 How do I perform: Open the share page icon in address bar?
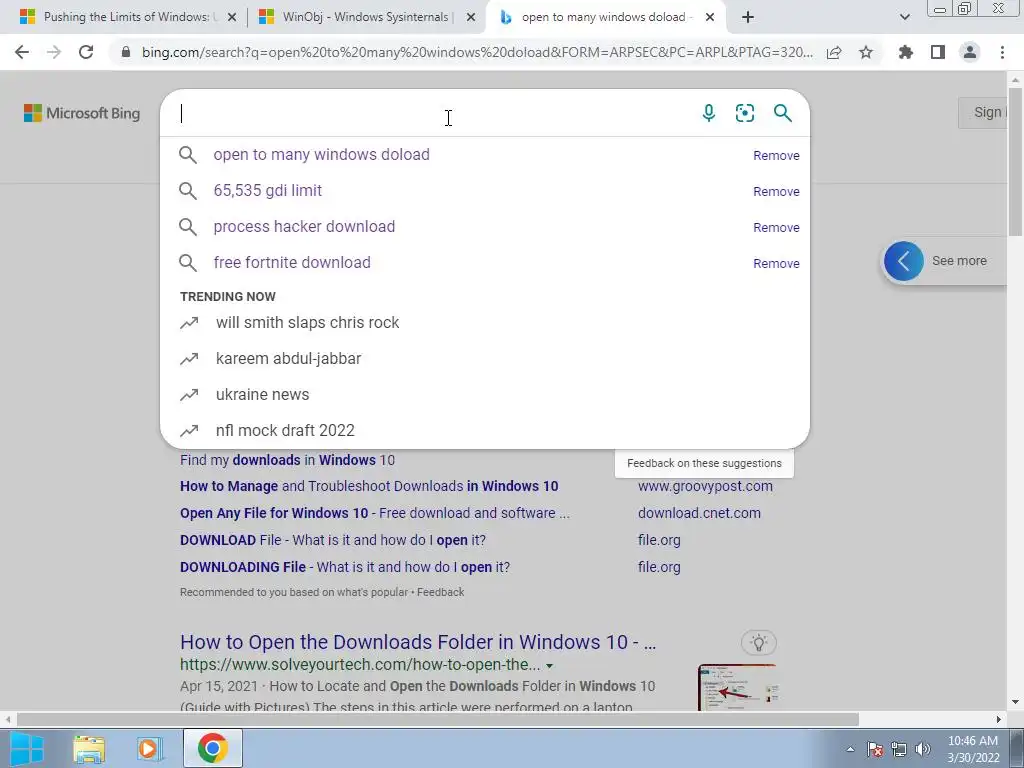click(834, 52)
